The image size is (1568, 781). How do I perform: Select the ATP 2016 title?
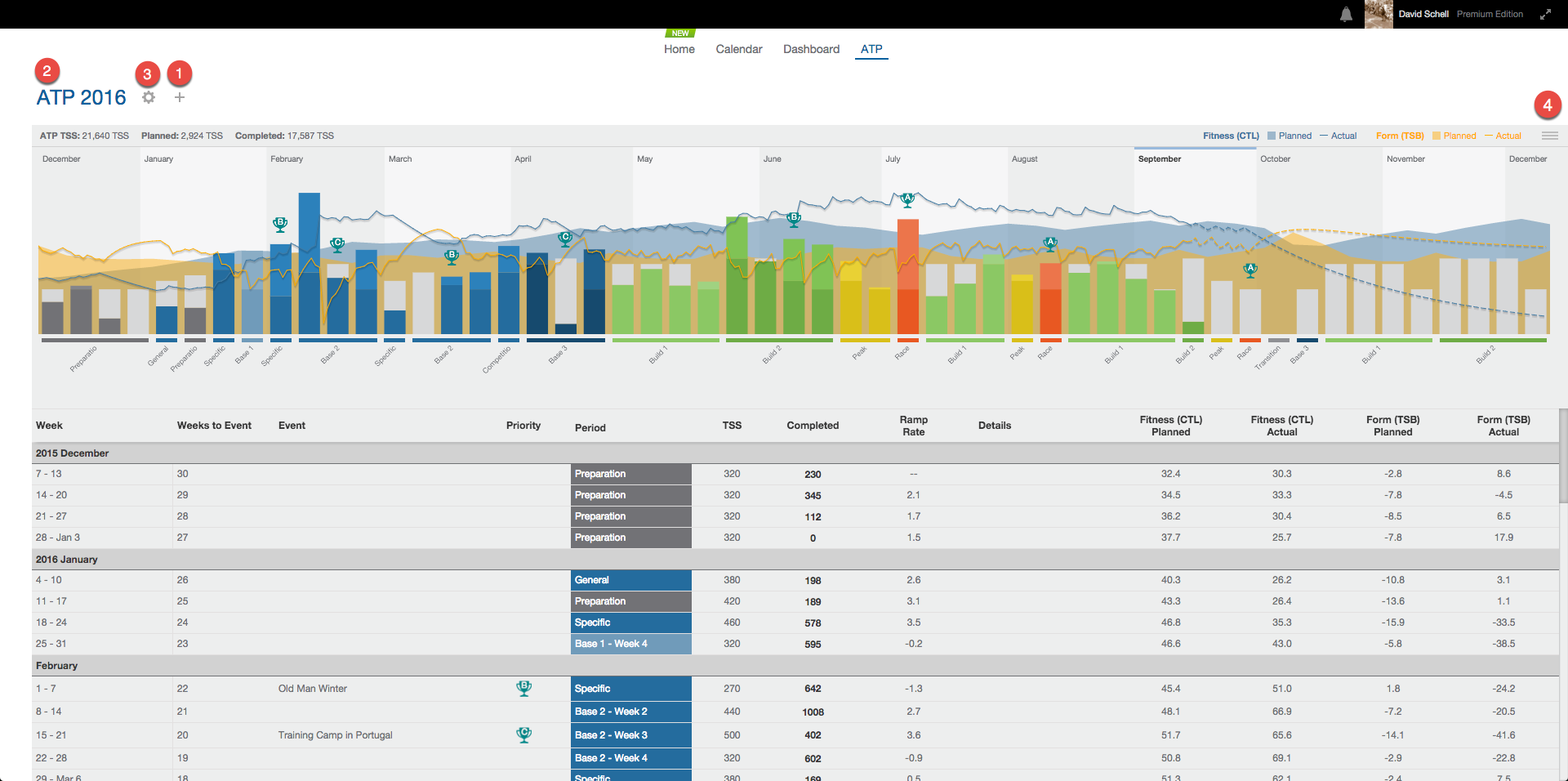point(82,97)
